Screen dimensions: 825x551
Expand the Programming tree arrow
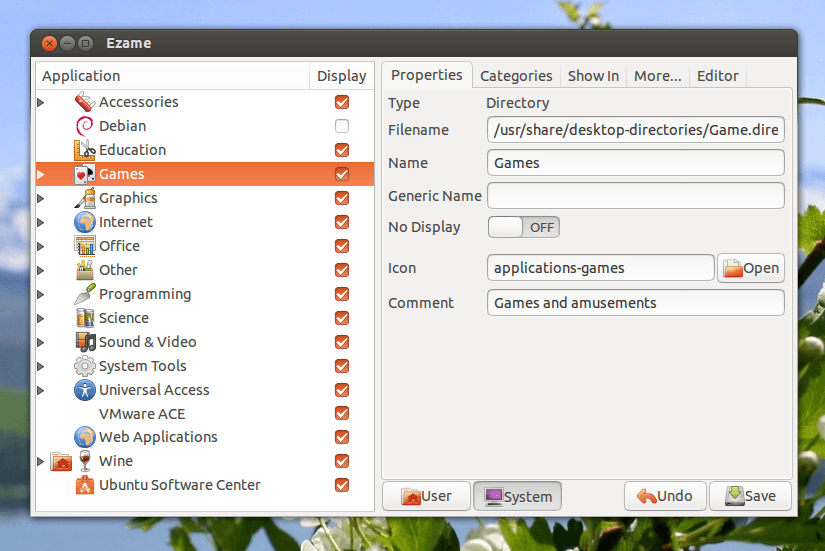[41, 294]
